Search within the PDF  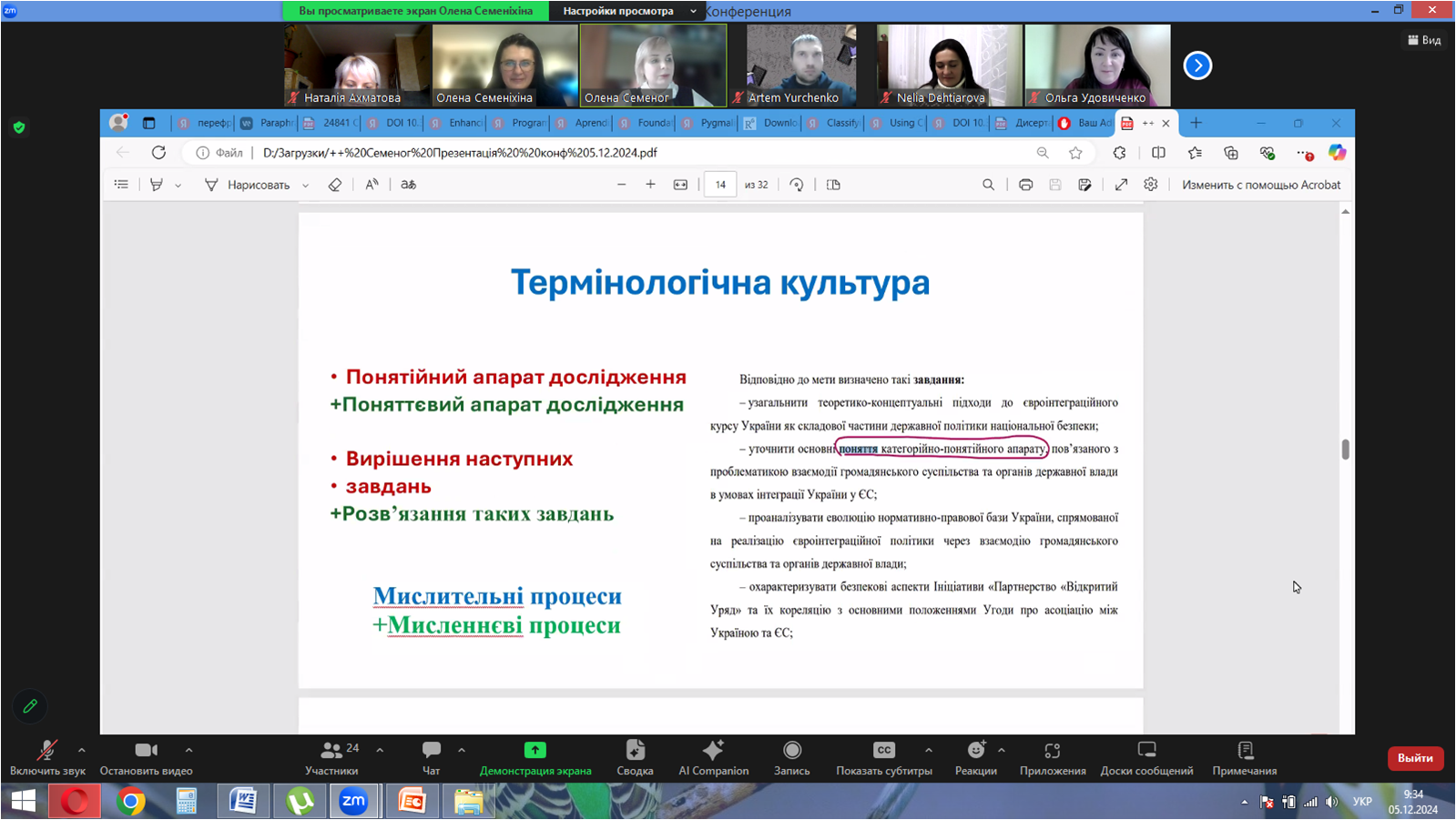pyautogui.click(x=988, y=185)
